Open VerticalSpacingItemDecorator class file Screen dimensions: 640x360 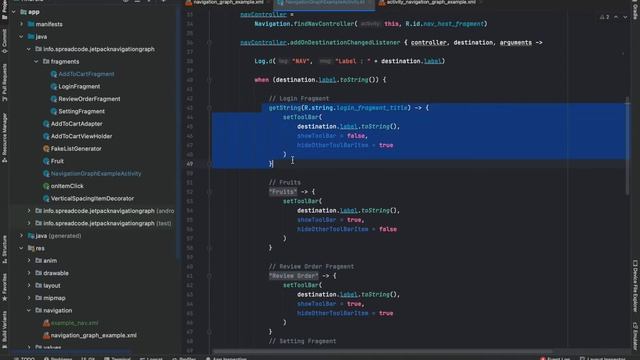coord(92,198)
